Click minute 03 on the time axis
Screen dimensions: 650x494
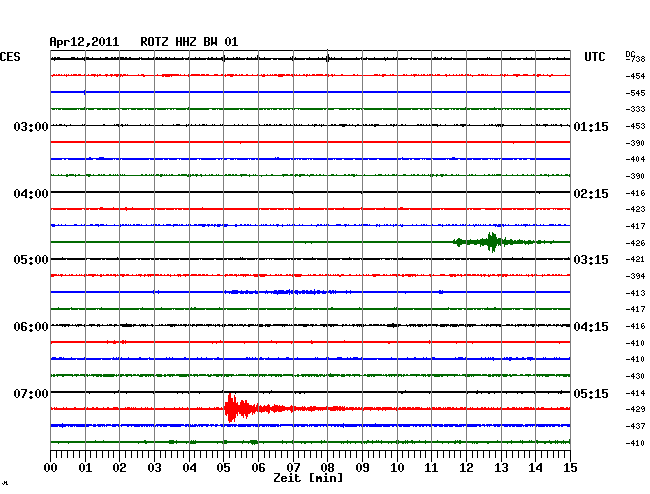click(154, 467)
